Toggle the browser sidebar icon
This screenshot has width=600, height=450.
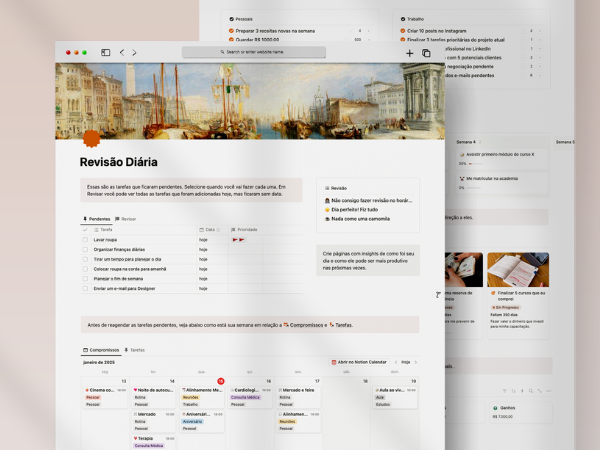[106, 52]
